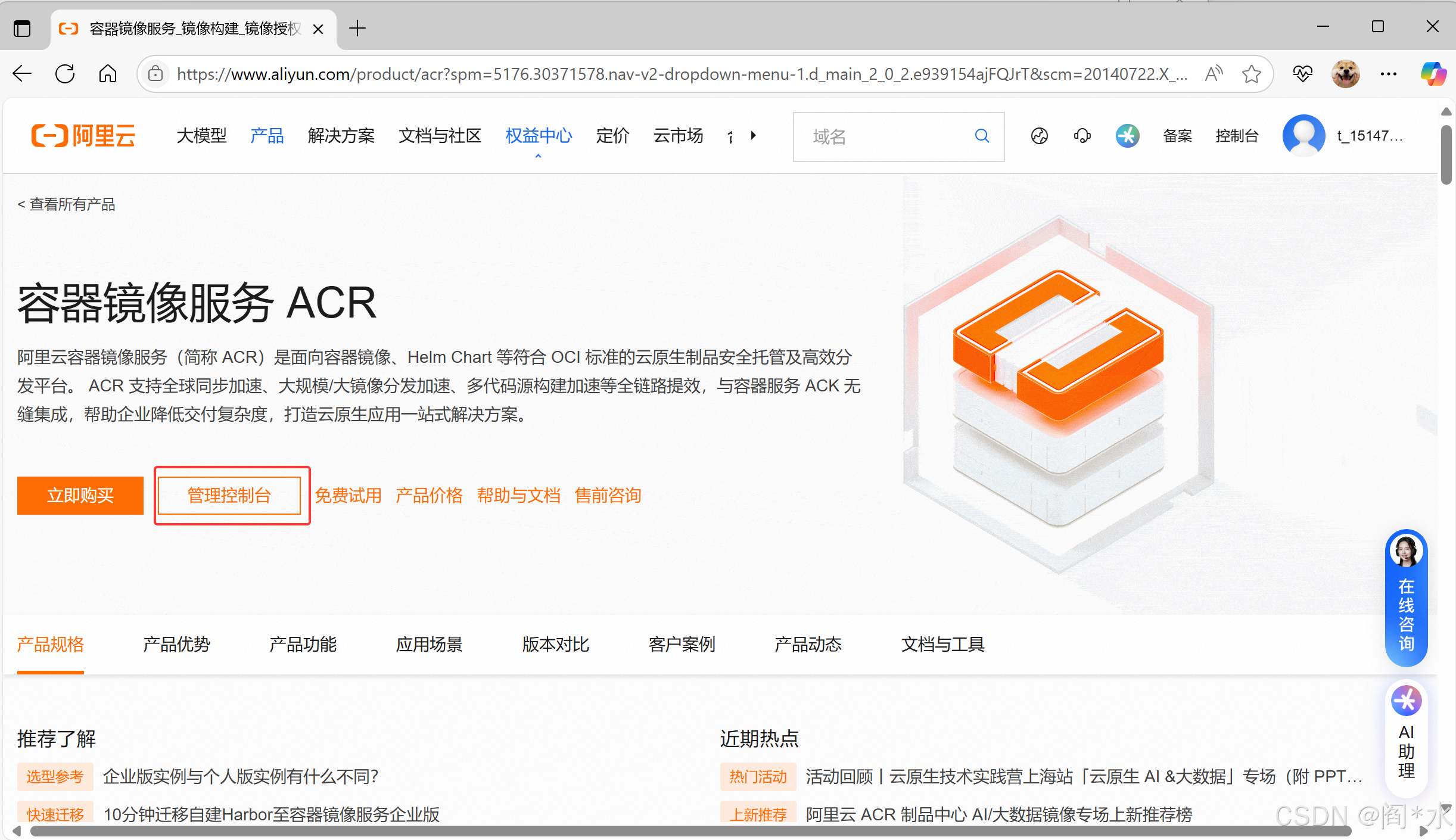Image resolution: width=1456 pixels, height=840 pixels.
Task: Open browser settings and more ellipsis menu
Action: (x=1388, y=74)
